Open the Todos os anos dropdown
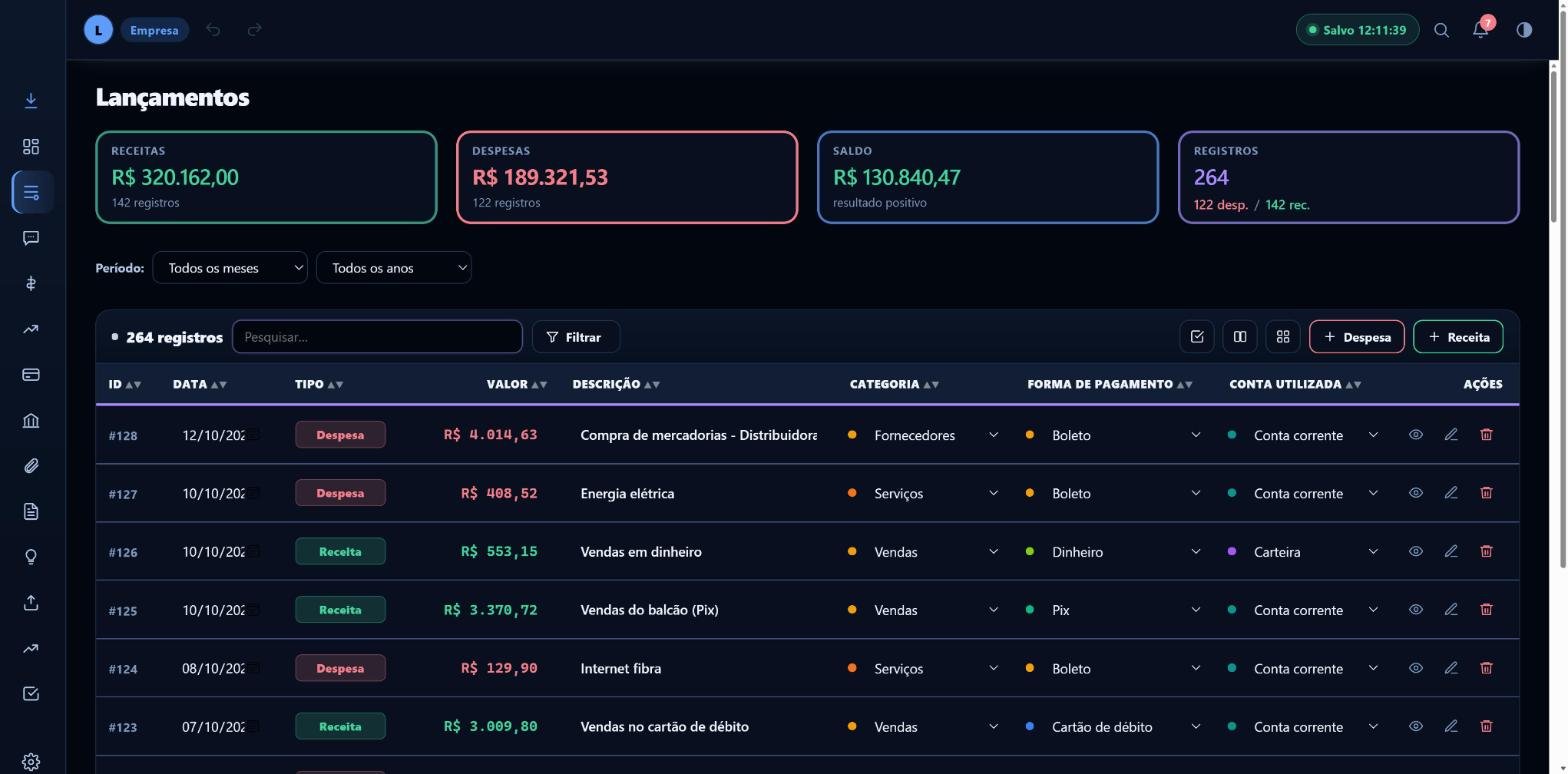1568x774 pixels. pyautogui.click(x=394, y=268)
